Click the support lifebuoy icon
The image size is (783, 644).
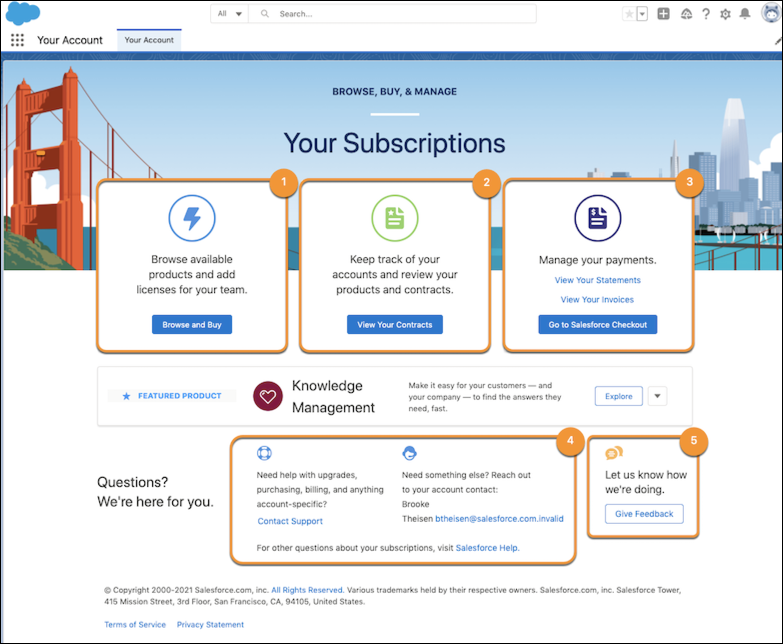[x=264, y=453]
